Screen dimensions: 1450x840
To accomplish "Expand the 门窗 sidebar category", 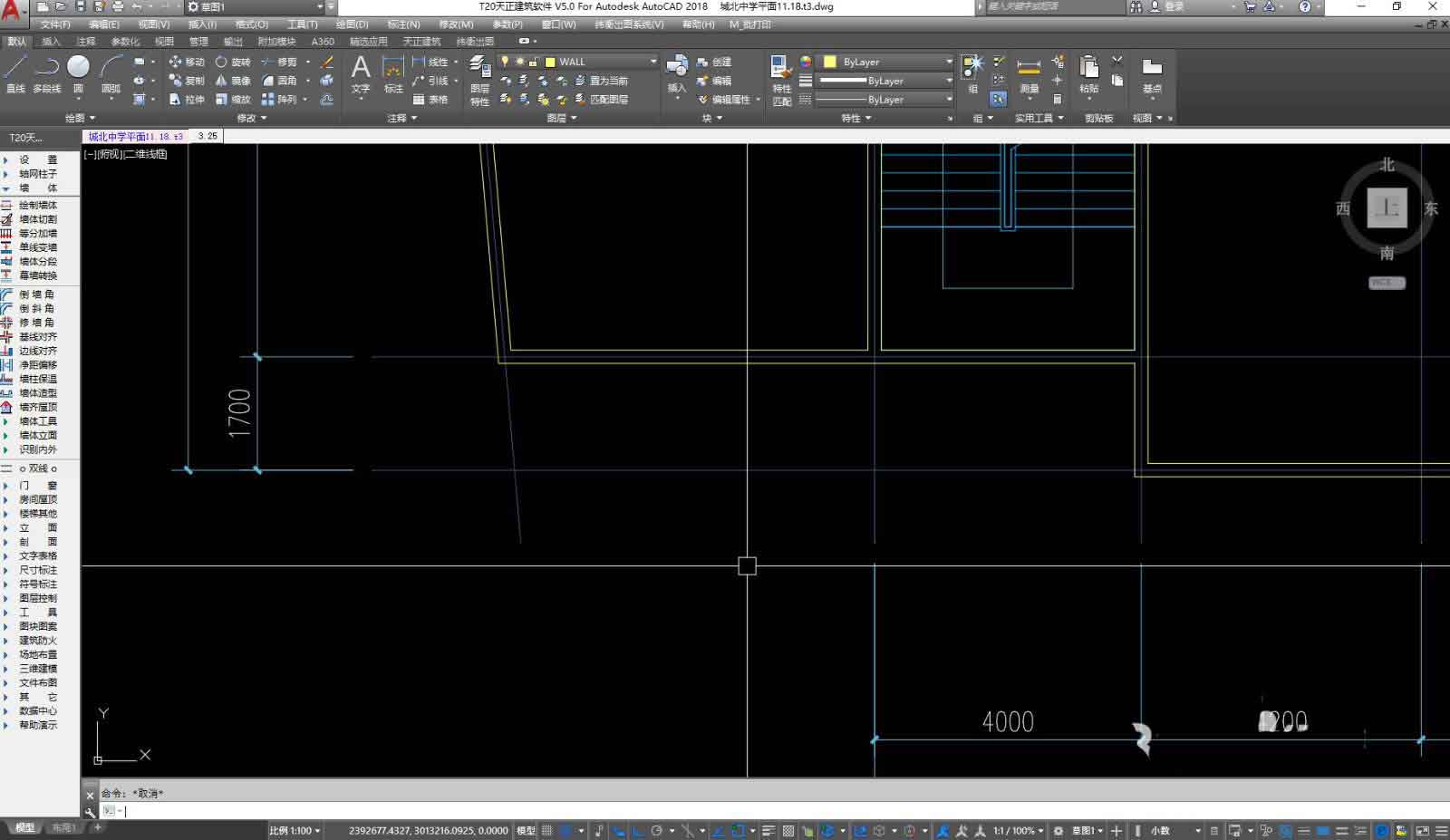I will [38, 485].
